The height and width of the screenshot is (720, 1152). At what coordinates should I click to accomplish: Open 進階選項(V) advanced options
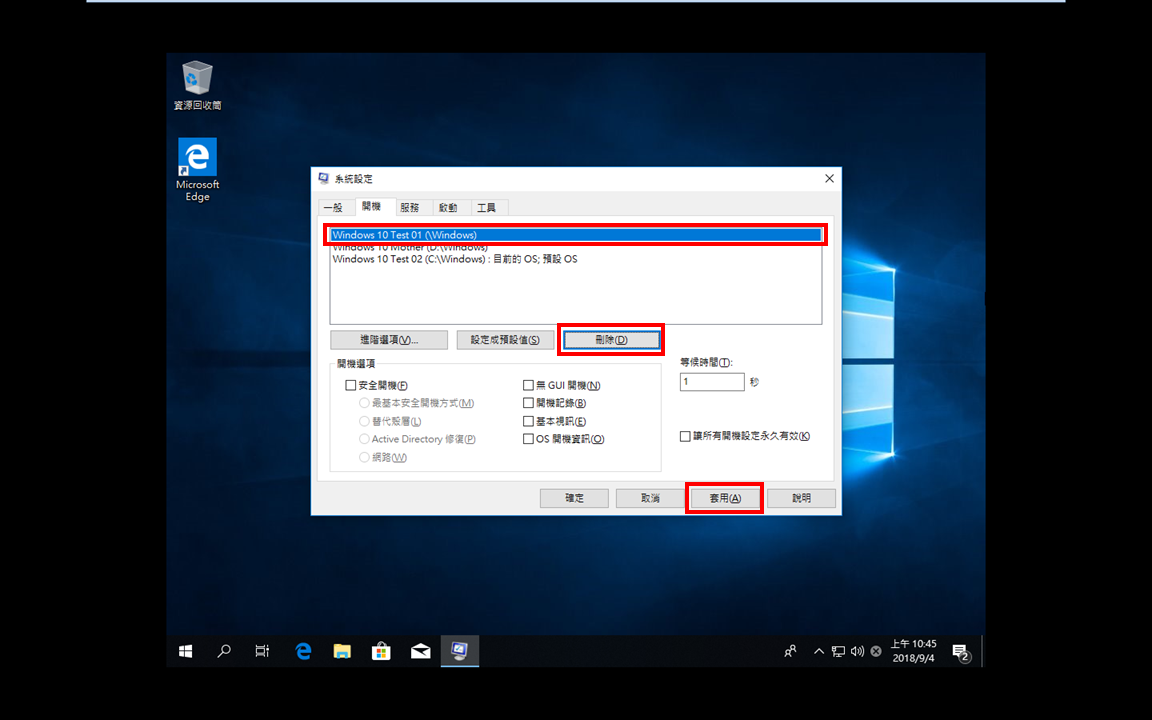point(389,340)
